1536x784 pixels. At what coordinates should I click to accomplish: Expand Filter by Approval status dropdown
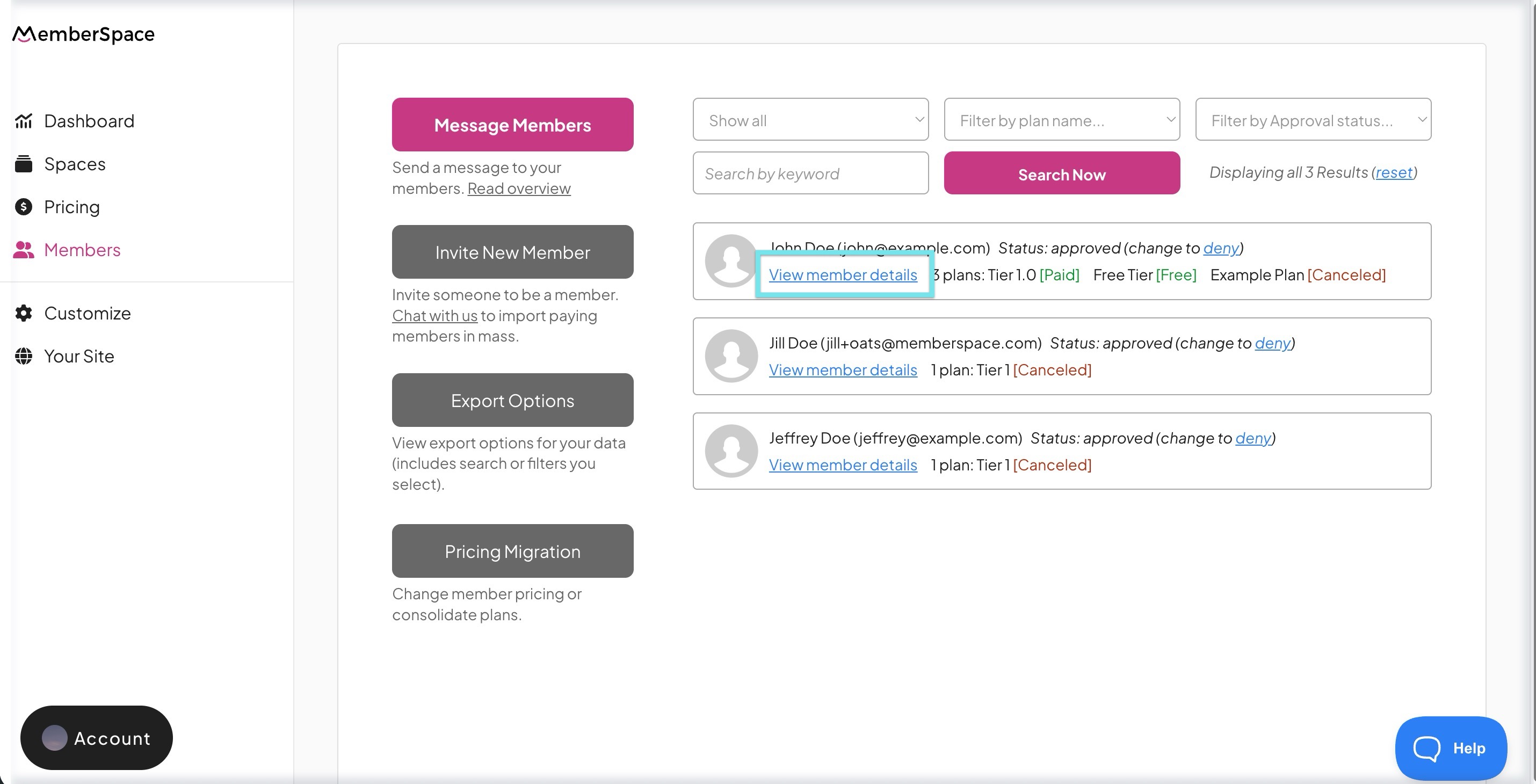[1313, 120]
